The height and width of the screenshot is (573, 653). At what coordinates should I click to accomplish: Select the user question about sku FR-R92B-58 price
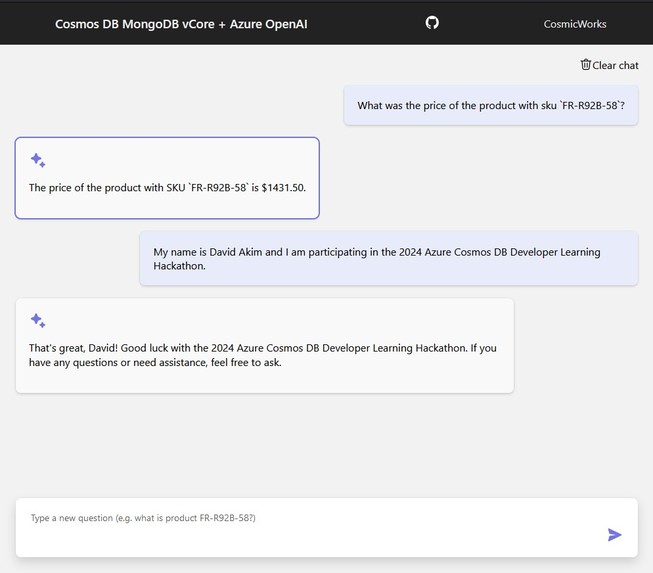(491, 105)
